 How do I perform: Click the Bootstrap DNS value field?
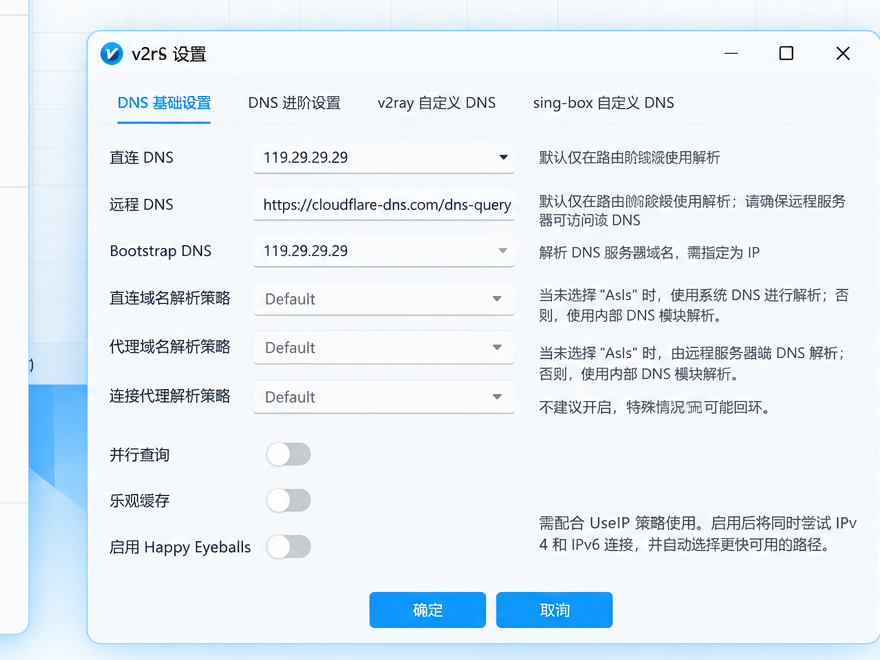pos(384,251)
